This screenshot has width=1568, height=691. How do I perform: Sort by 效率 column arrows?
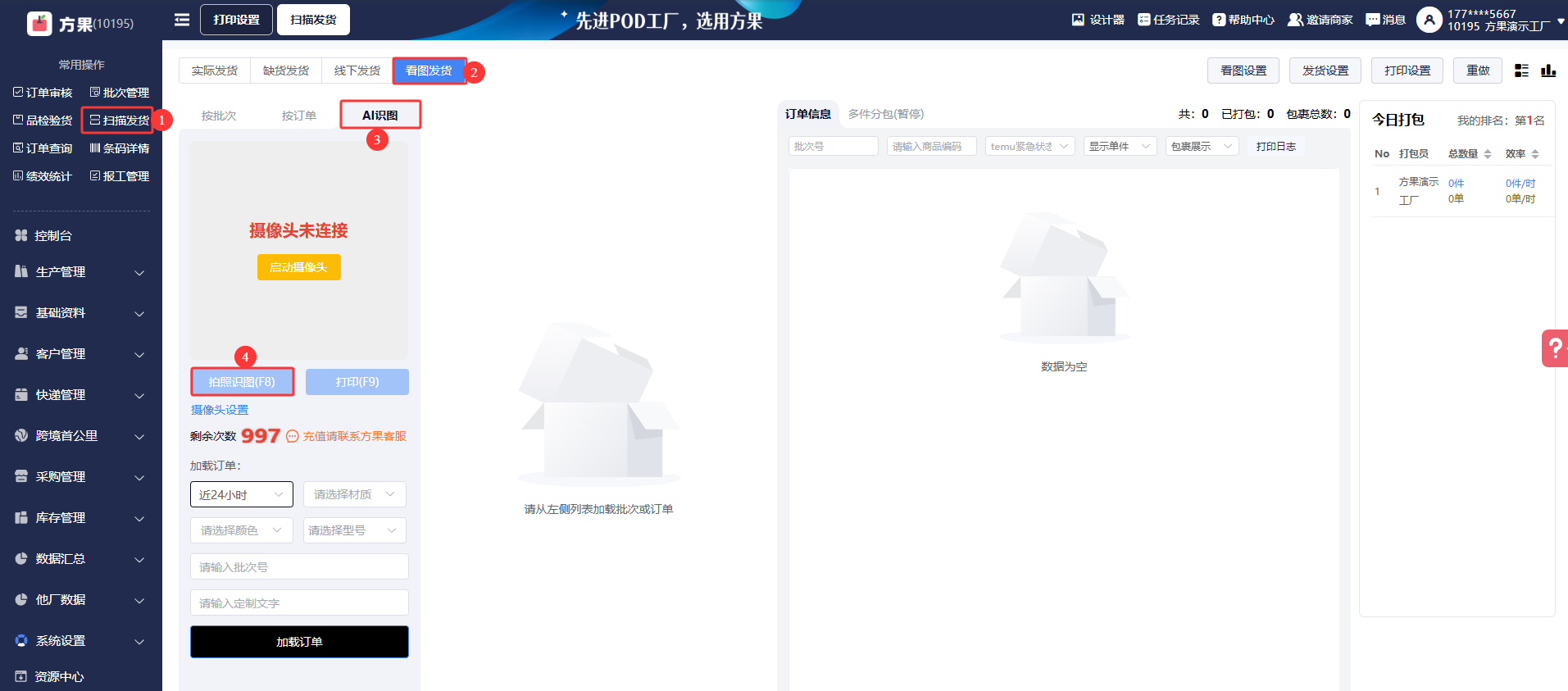pos(1534,154)
